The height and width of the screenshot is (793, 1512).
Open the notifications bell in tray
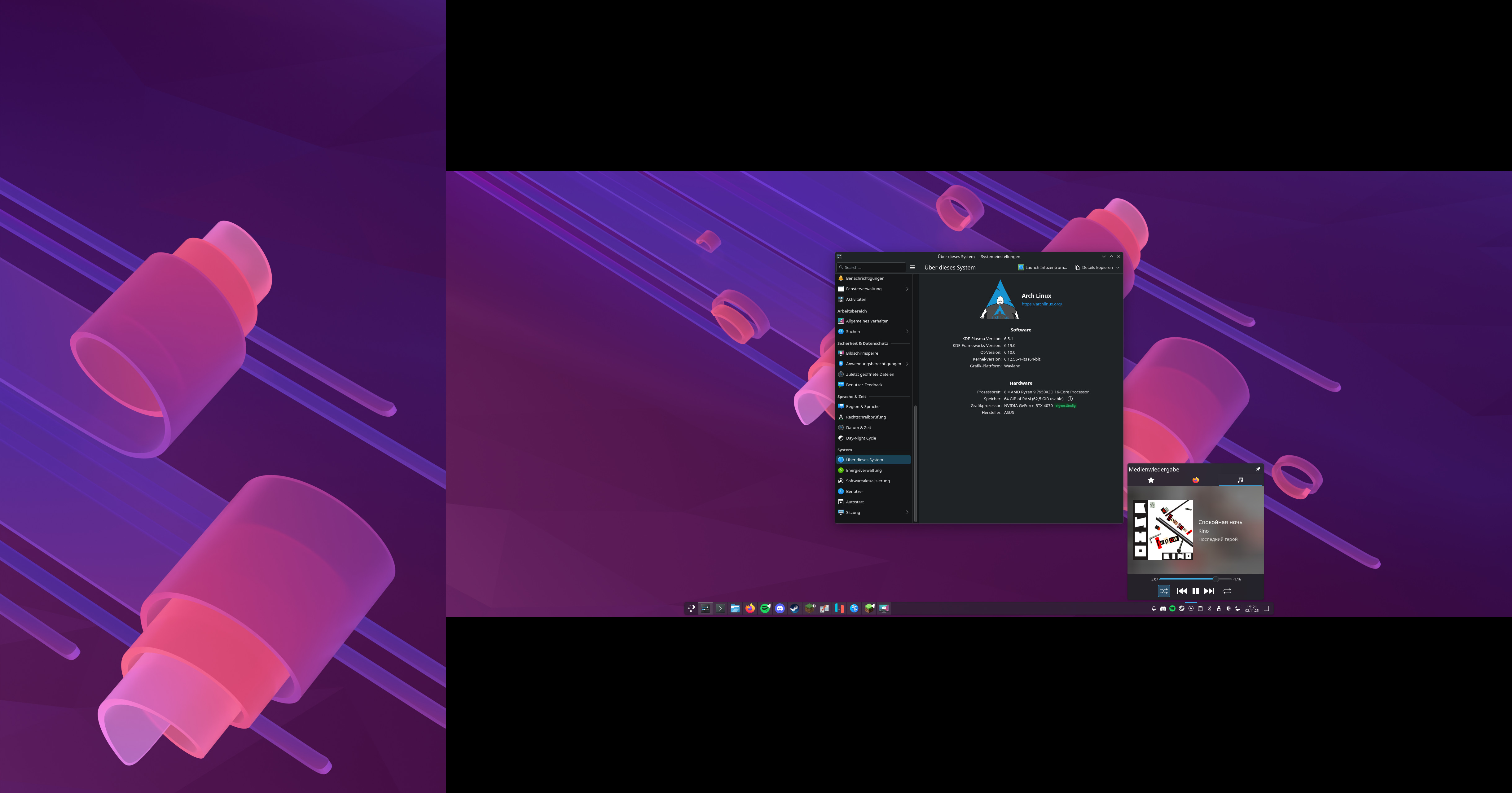click(x=1154, y=609)
